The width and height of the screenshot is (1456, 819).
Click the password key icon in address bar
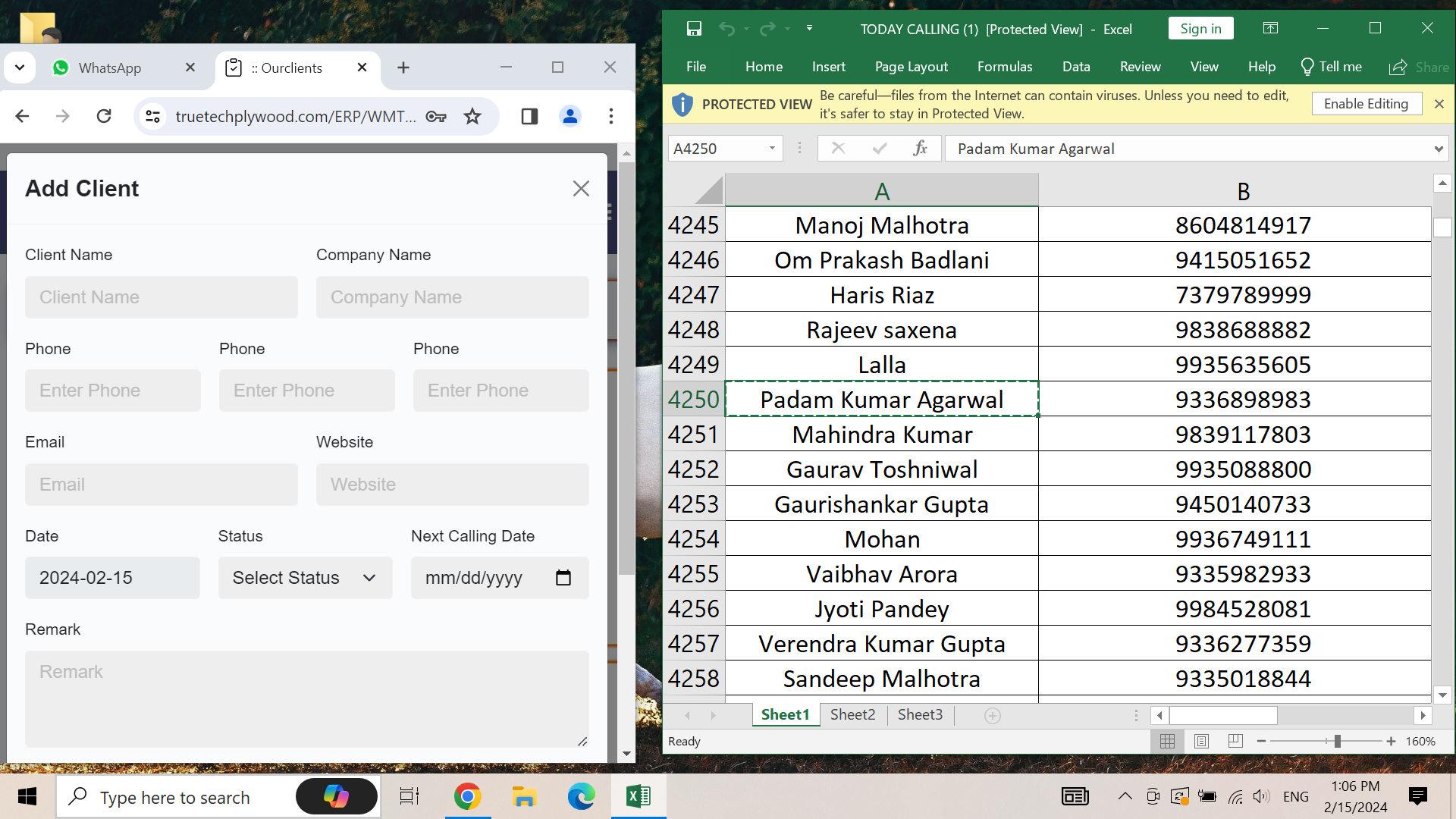436,116
